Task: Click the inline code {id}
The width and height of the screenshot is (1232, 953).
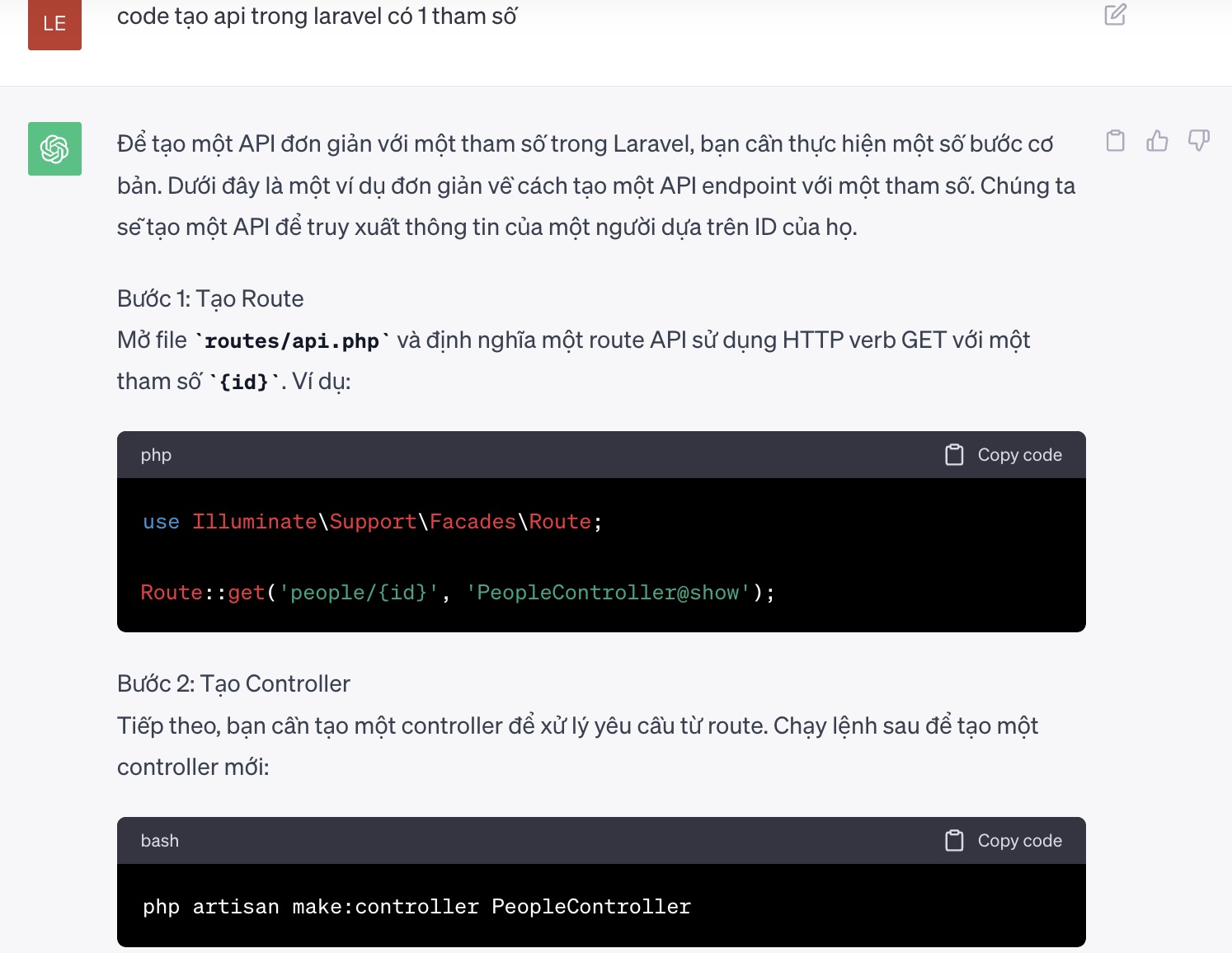Action: click(x=244, y=383)
